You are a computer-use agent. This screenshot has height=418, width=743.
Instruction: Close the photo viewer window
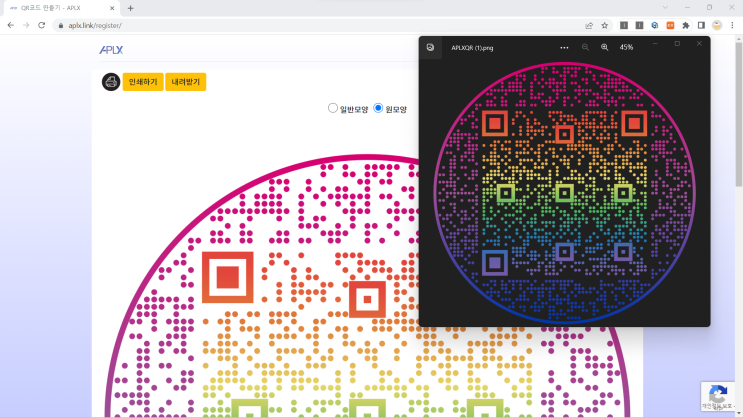point(699,44)
